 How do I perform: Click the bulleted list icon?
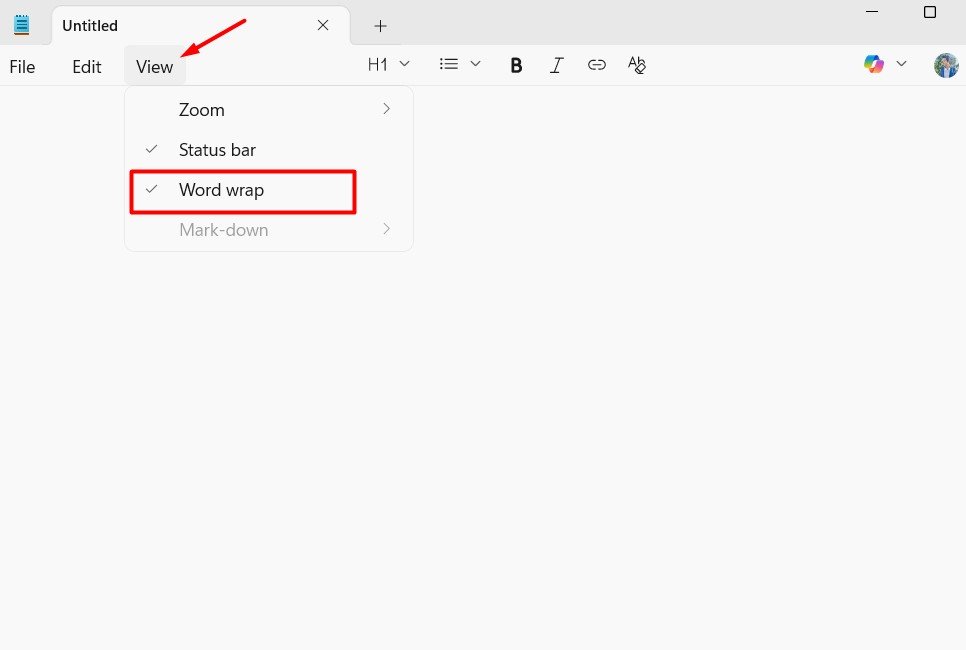click(448, 64)
